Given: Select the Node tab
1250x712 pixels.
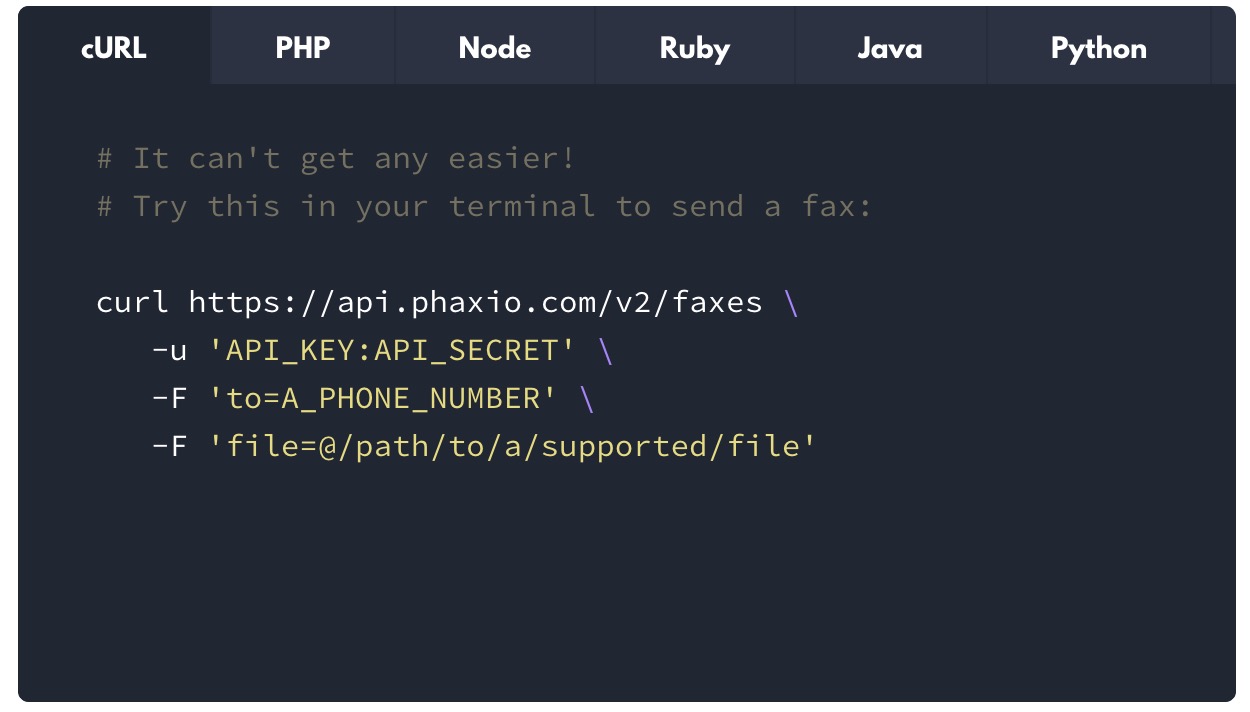Looking at the screenshot, I should pos(495,48).
